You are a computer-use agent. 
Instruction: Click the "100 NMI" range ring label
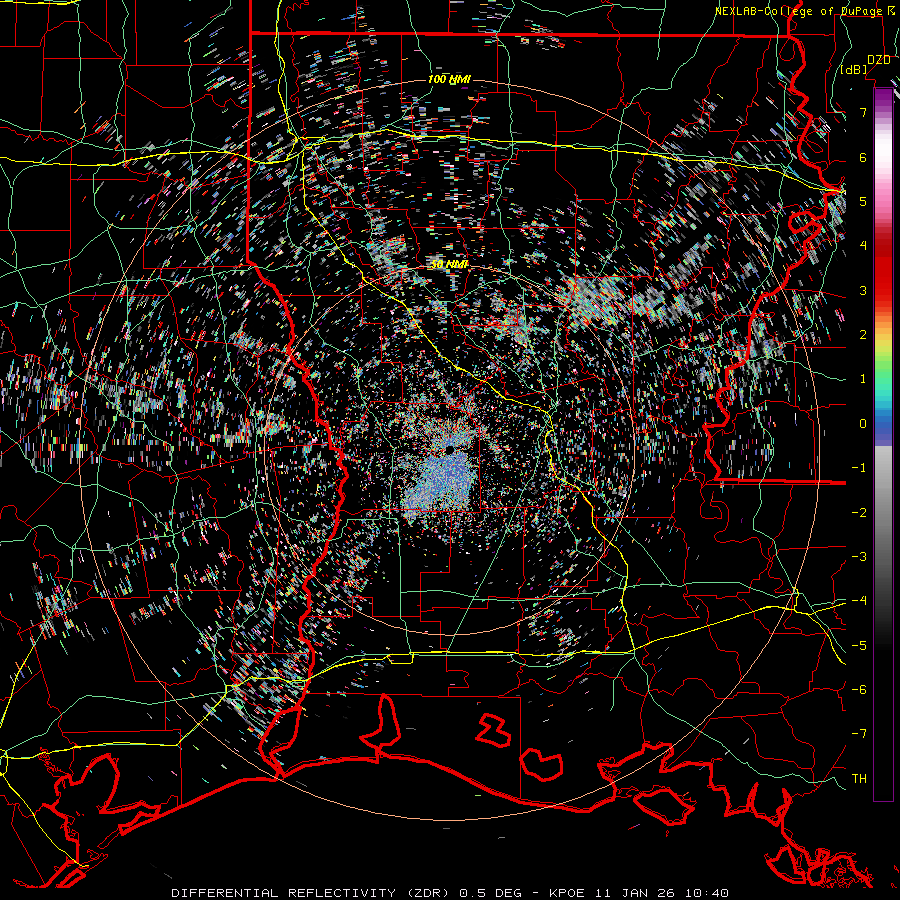(x=449, y=79)
